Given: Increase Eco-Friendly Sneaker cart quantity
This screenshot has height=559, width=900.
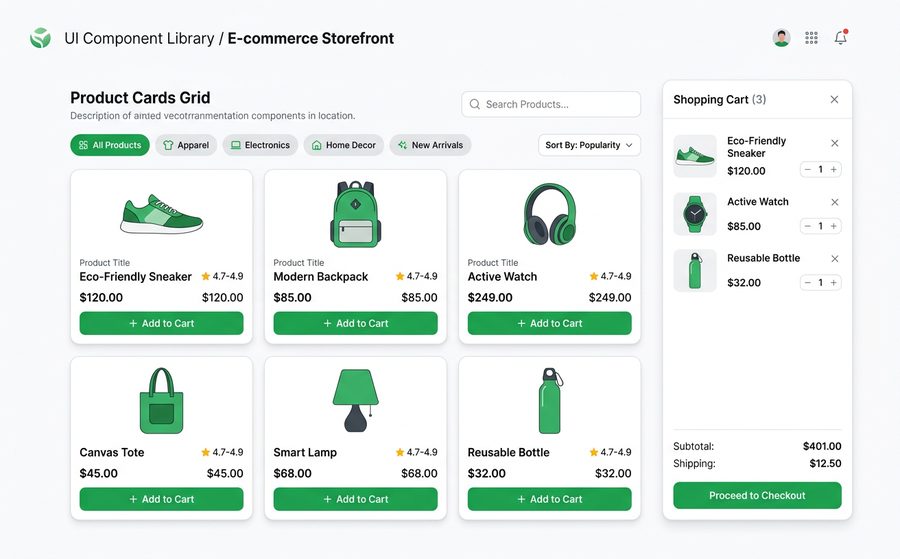Looking at the screenshot, I should point(833,169).
